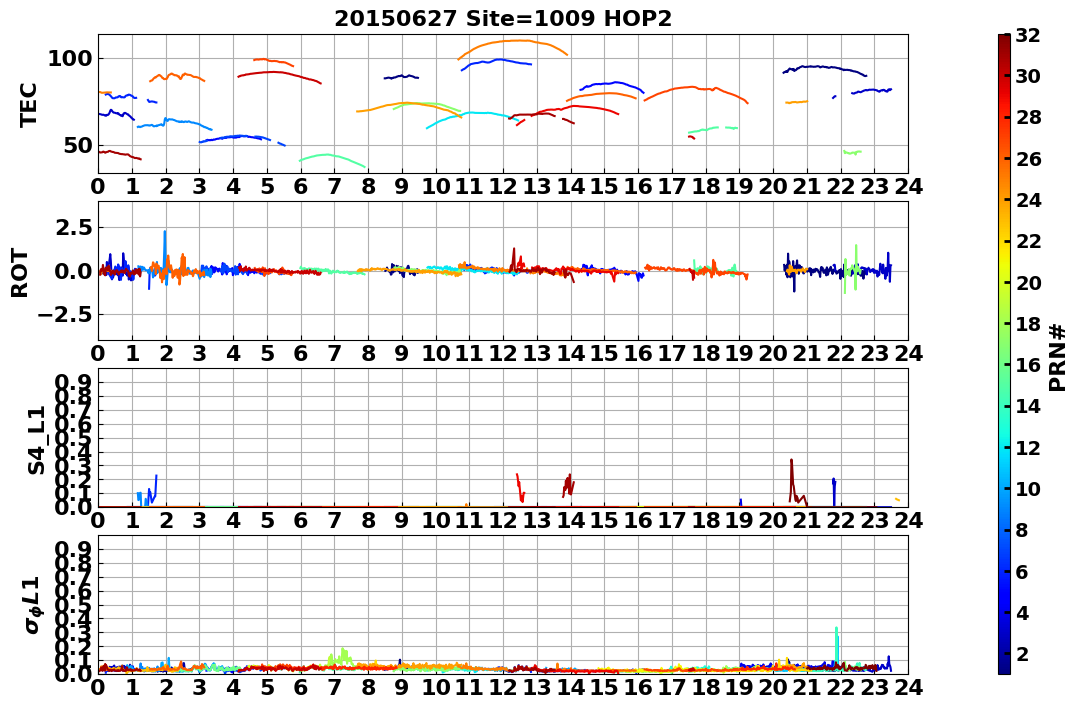Click hour tick "24" under the TEC panel

[x=908, y=185]
